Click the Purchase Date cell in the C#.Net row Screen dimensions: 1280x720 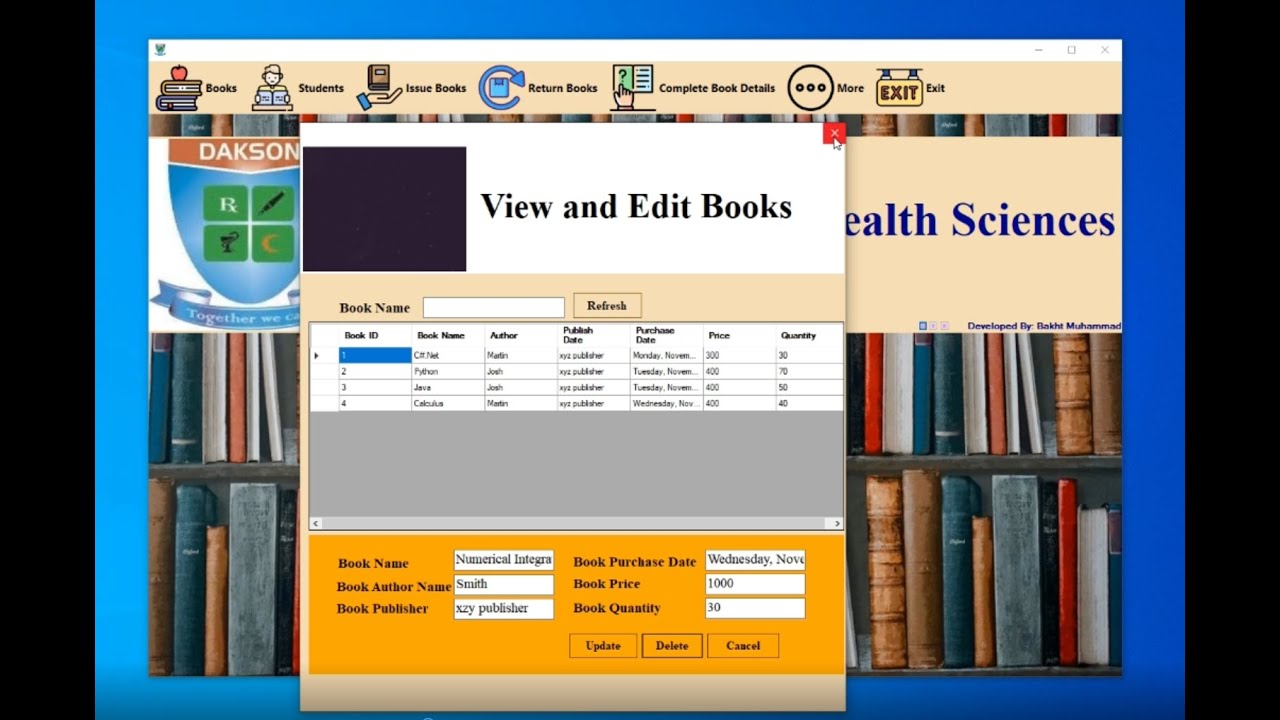[x=667, y=355]
